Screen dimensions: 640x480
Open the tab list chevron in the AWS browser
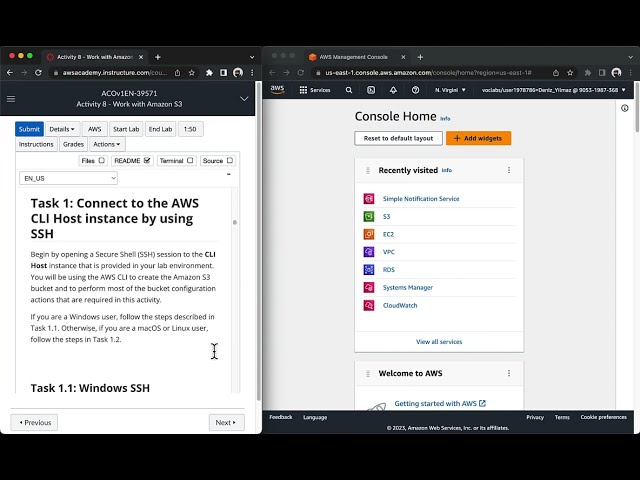coord(631,57)
